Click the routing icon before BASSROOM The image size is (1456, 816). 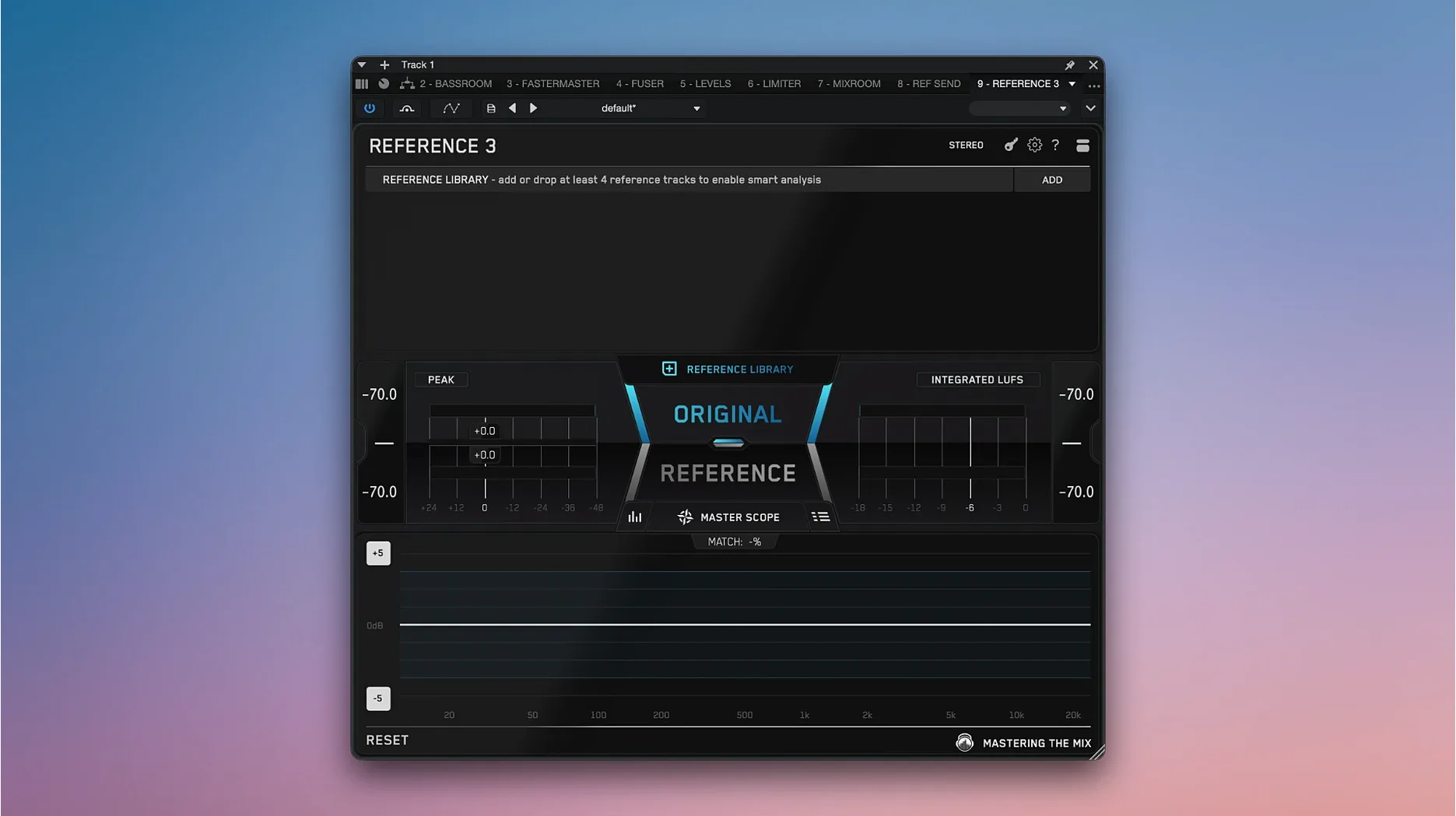tap(406, 84)
